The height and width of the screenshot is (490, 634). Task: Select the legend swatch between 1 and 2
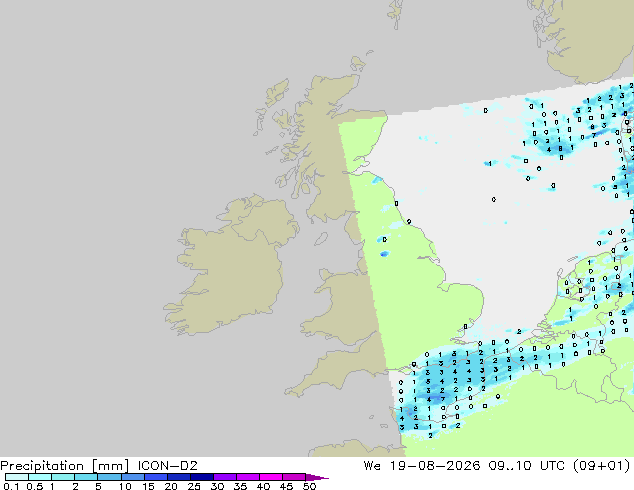pyautogui.click(x=63, y=477)
